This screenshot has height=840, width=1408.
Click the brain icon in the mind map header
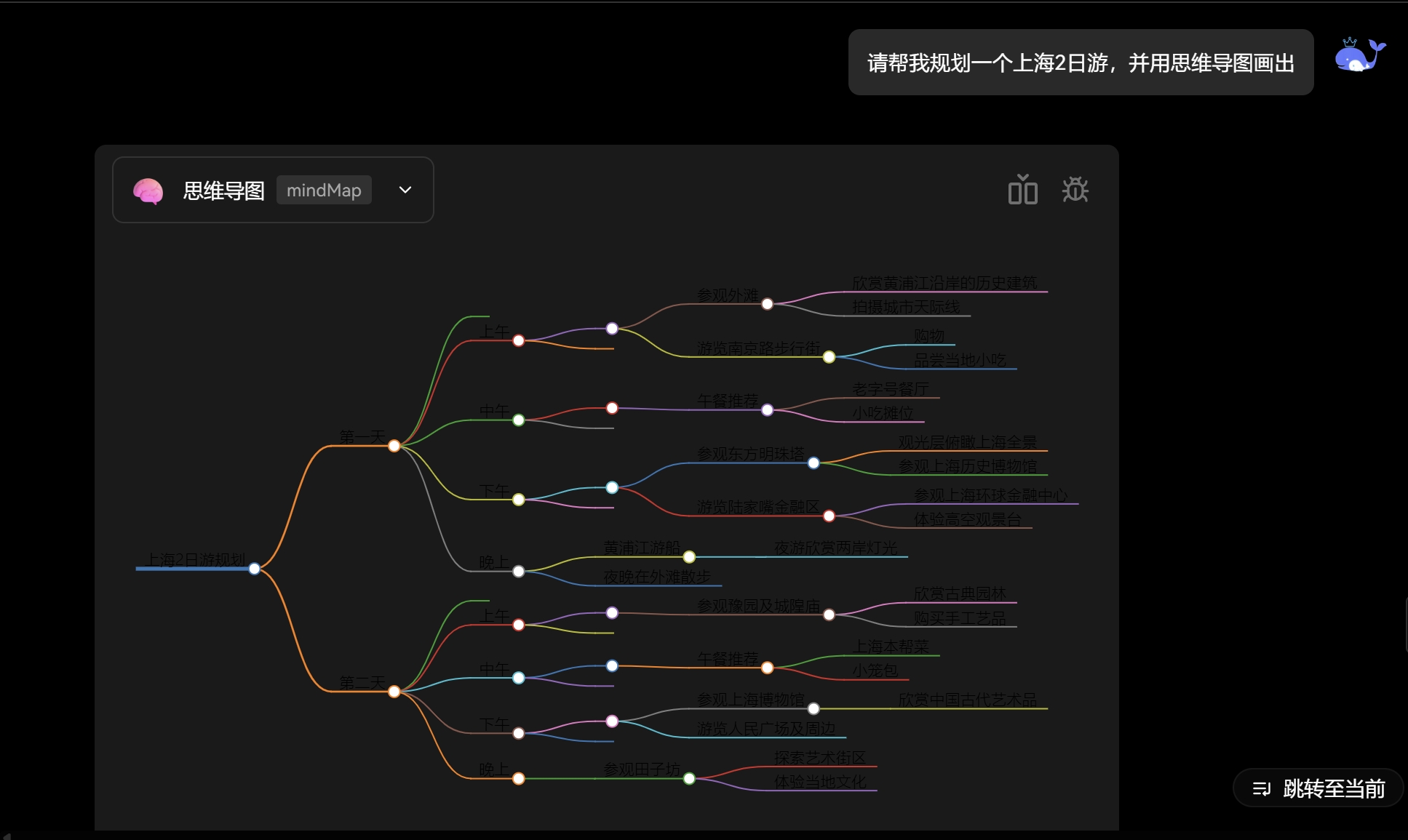pos(147,190)
